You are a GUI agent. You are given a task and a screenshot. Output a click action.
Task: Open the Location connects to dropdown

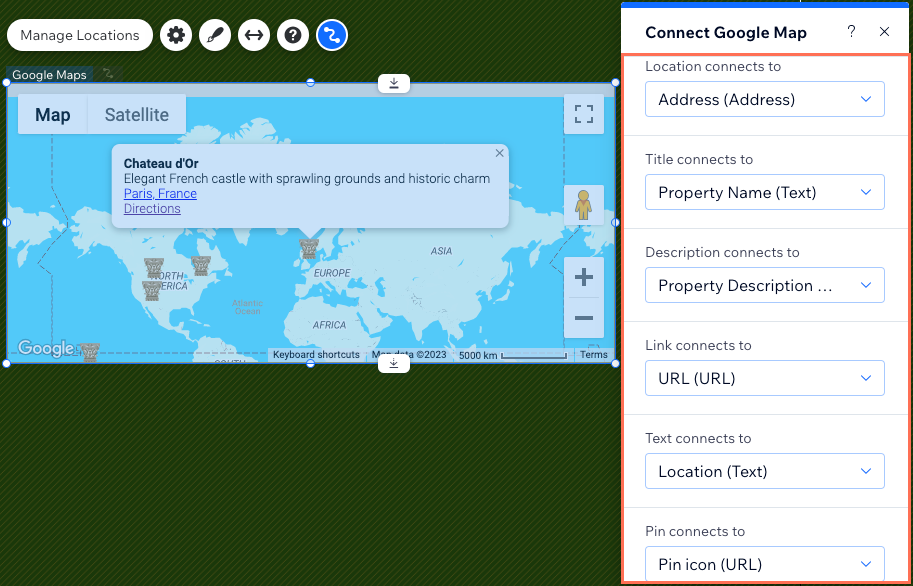coord(765,99)
